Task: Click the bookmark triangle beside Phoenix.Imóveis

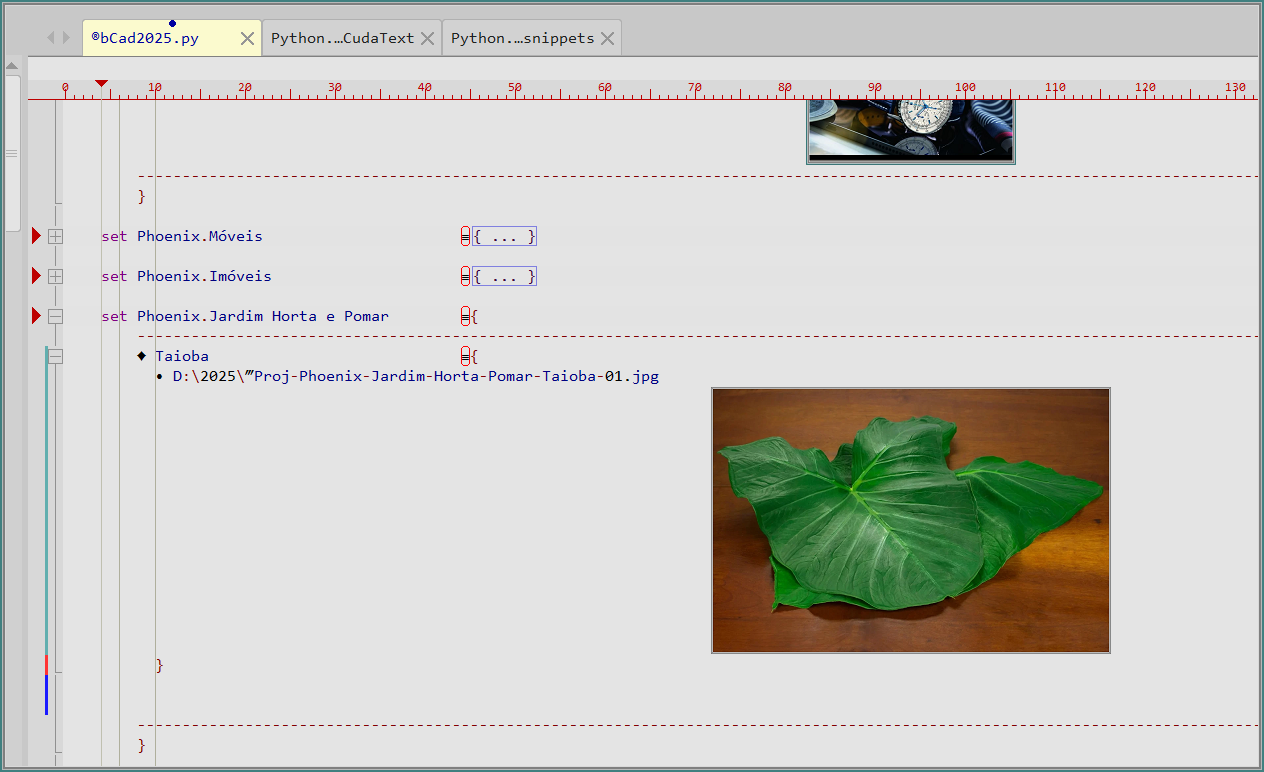Action: click(36, 276)
